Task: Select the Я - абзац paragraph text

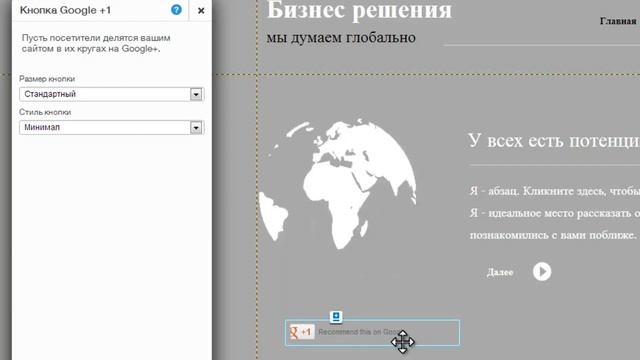Action: 555,213
